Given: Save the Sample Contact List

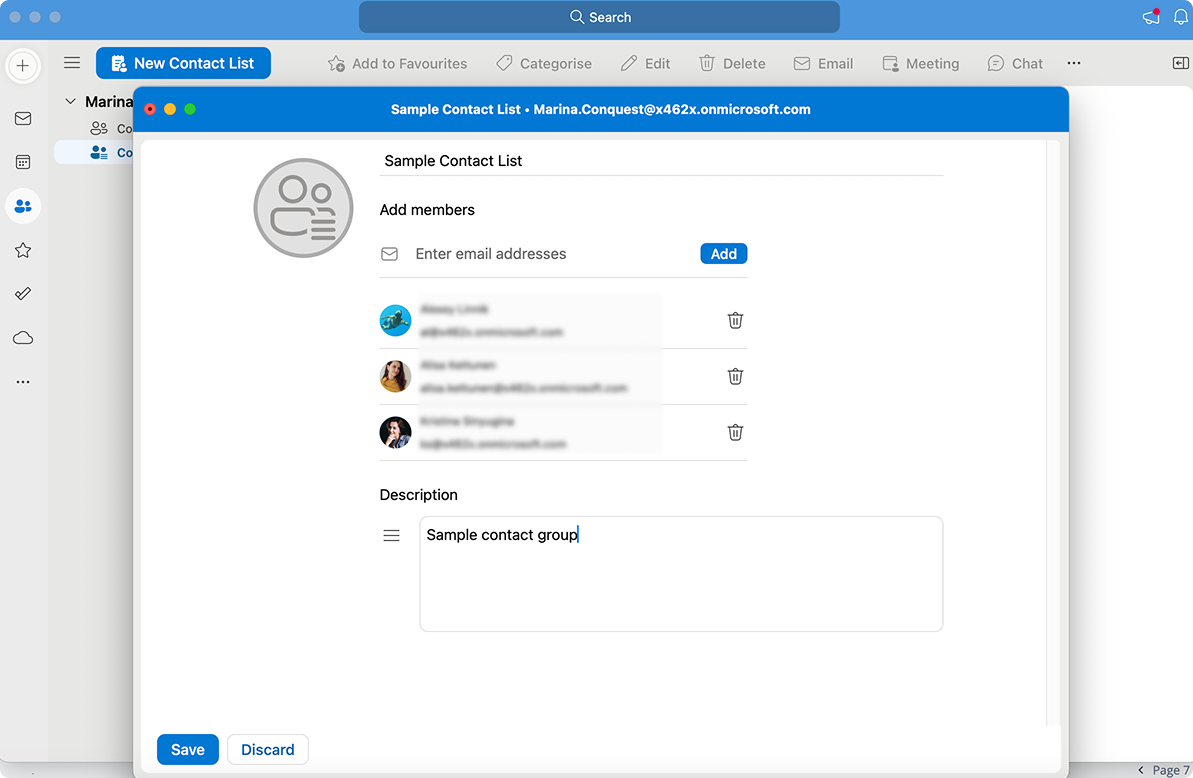Looking at the screenshot, I should (187, 749).
